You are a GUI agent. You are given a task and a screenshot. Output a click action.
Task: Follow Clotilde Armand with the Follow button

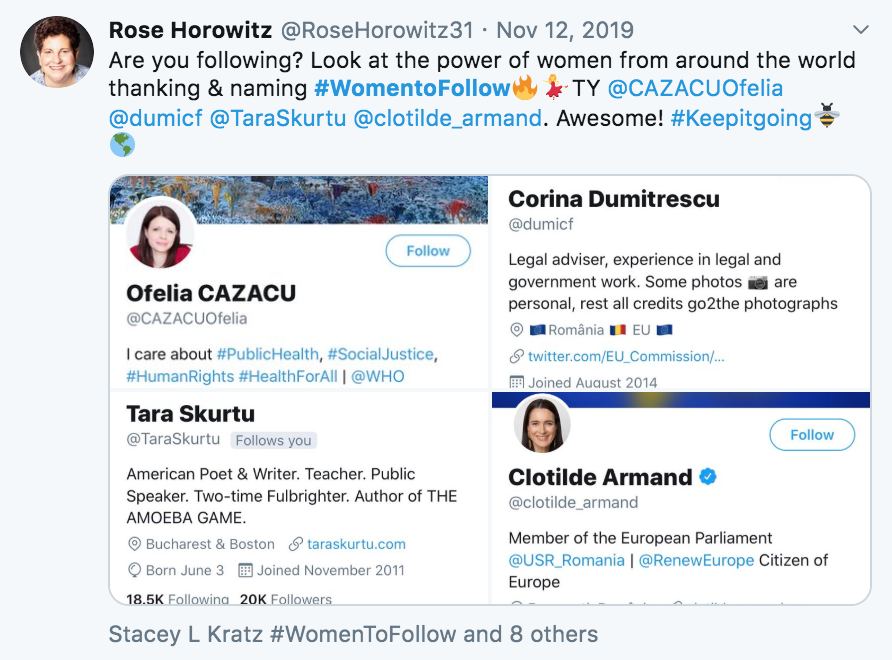click(812, 435)
